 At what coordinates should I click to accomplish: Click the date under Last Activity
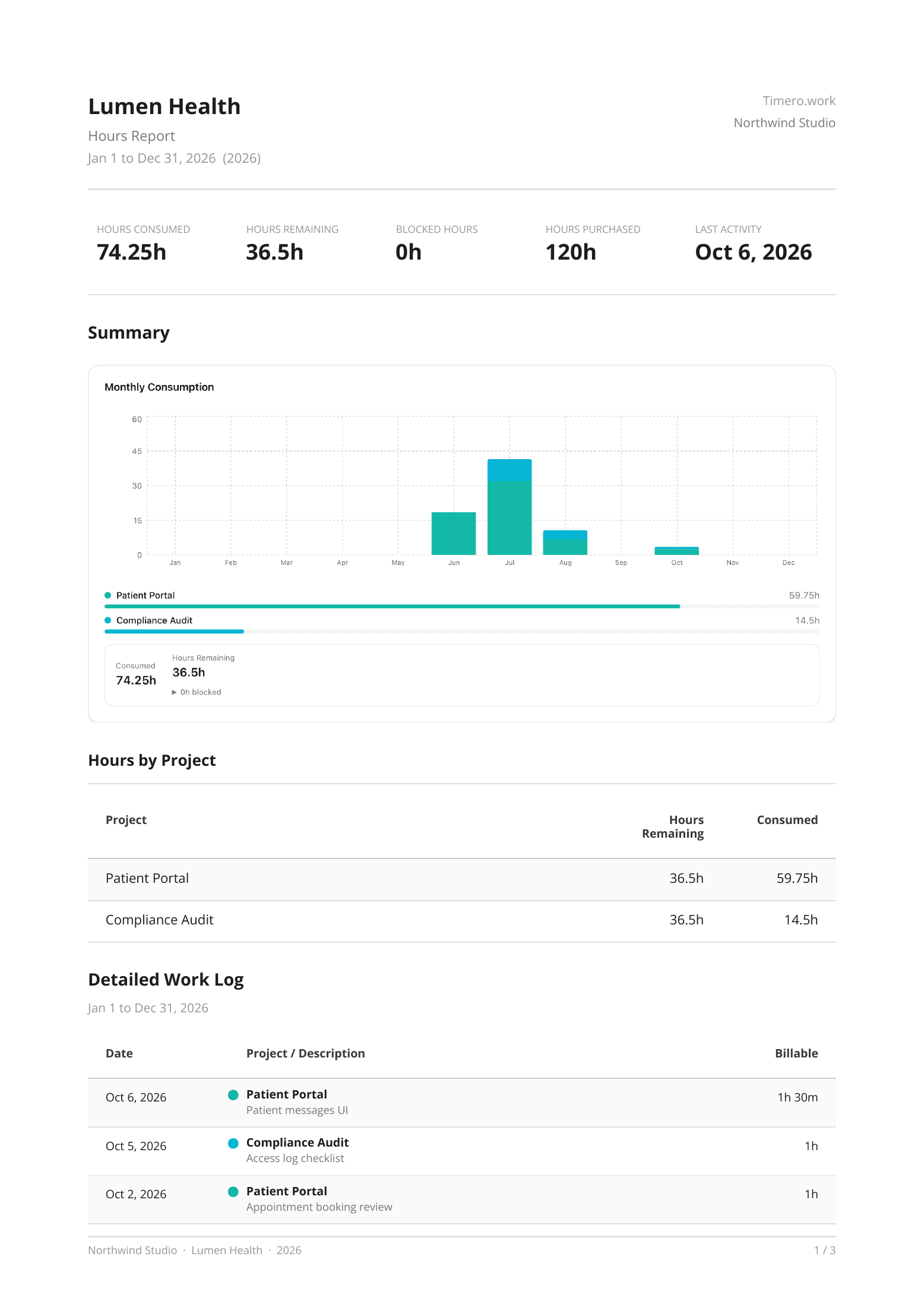[x=754, y=252]
